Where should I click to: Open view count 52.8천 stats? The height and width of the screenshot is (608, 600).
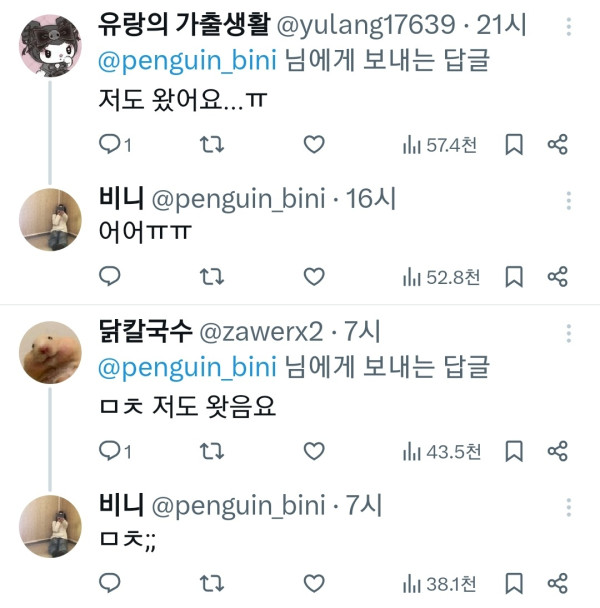(x=440, y=276)
